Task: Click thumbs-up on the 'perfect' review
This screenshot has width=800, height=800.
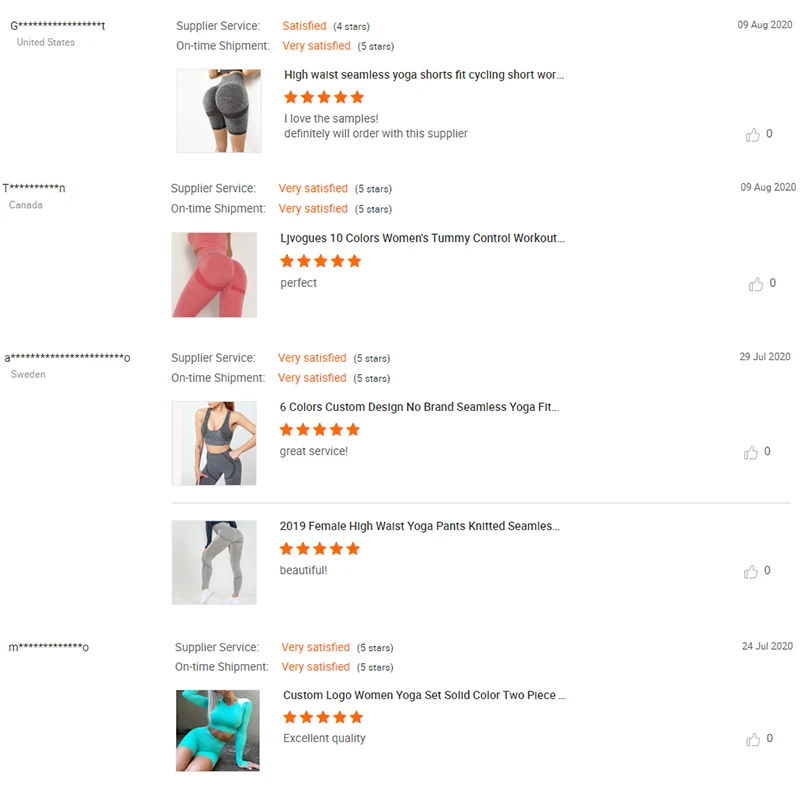Action: coord(756,284)
